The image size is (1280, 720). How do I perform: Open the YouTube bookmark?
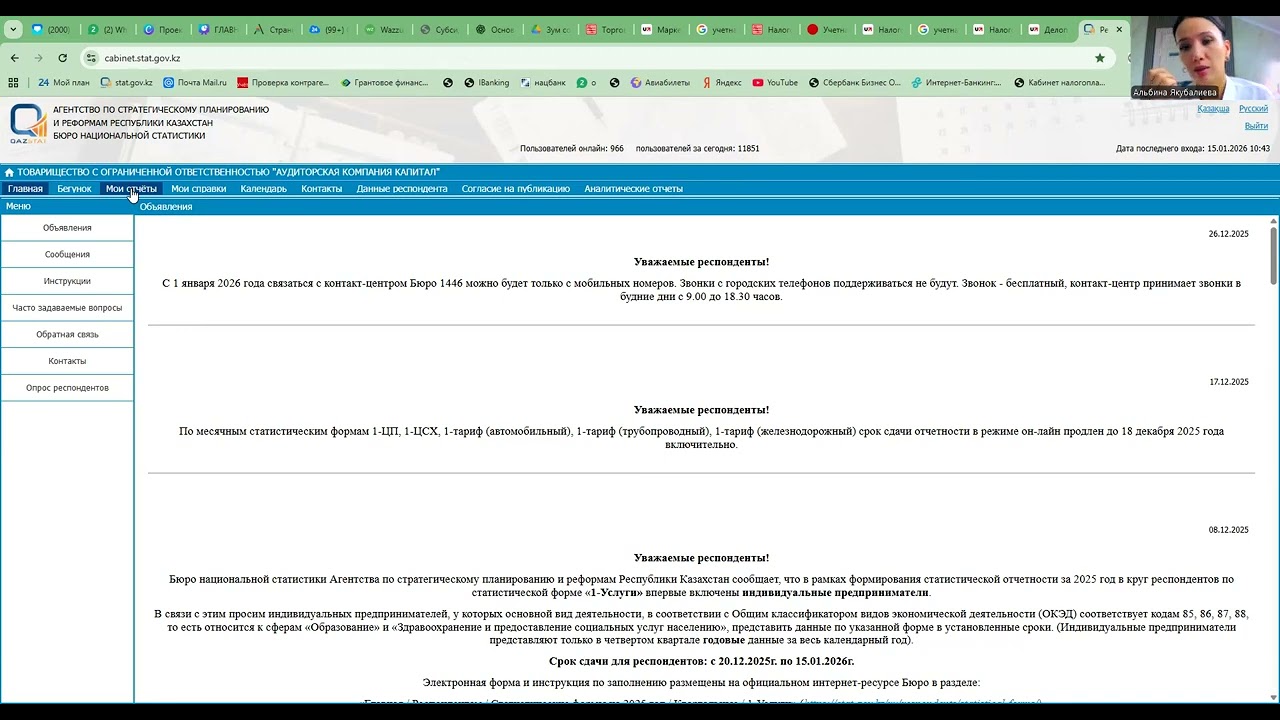click(x=775, y=83)
